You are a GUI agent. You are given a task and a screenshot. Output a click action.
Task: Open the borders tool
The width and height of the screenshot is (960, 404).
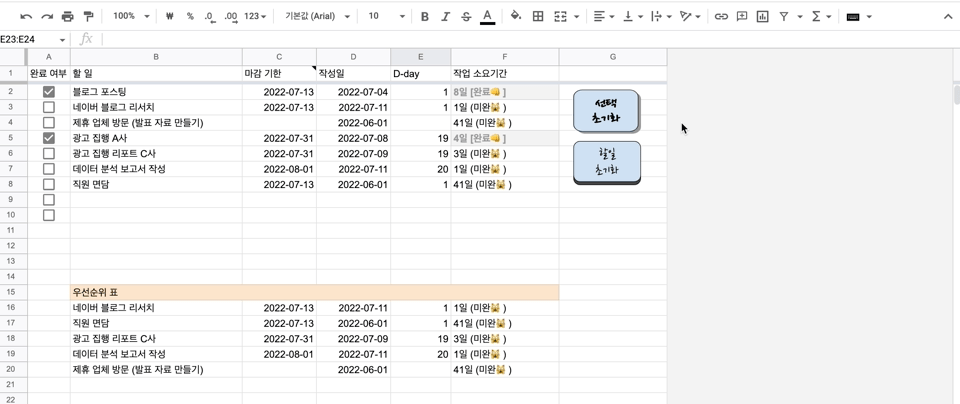click(x=538, y=17)
